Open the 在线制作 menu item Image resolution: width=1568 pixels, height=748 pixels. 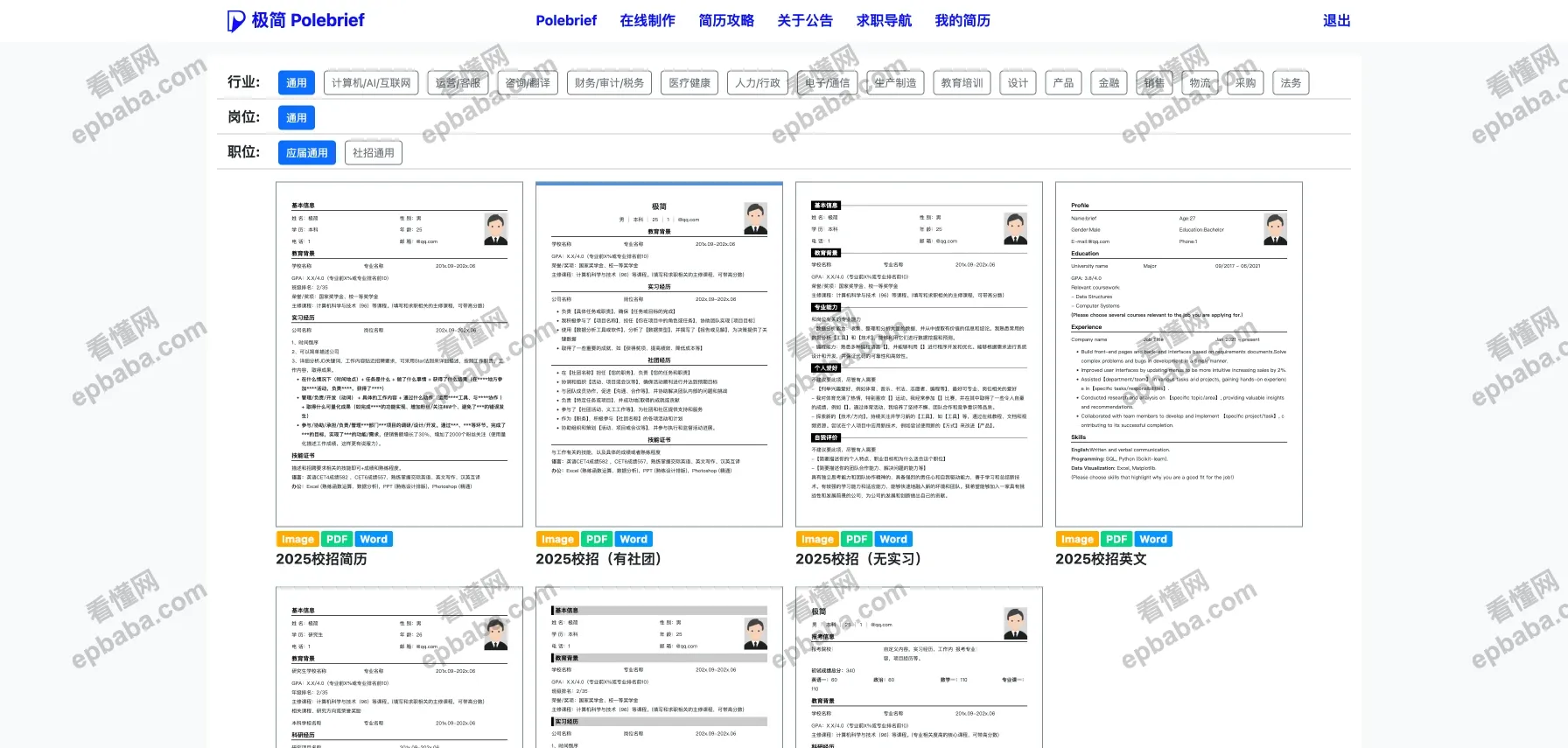pyautogui.click(x=647, y=20)
